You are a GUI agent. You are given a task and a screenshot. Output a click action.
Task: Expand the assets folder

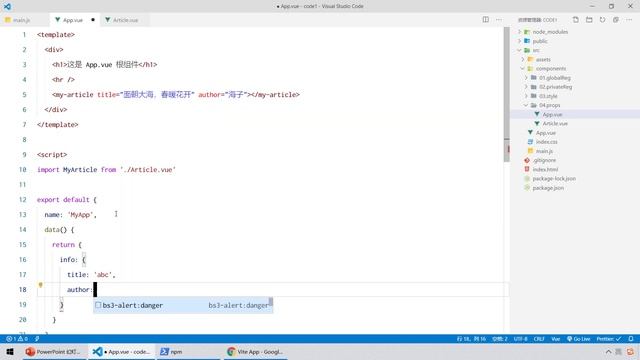coord(543,60)
